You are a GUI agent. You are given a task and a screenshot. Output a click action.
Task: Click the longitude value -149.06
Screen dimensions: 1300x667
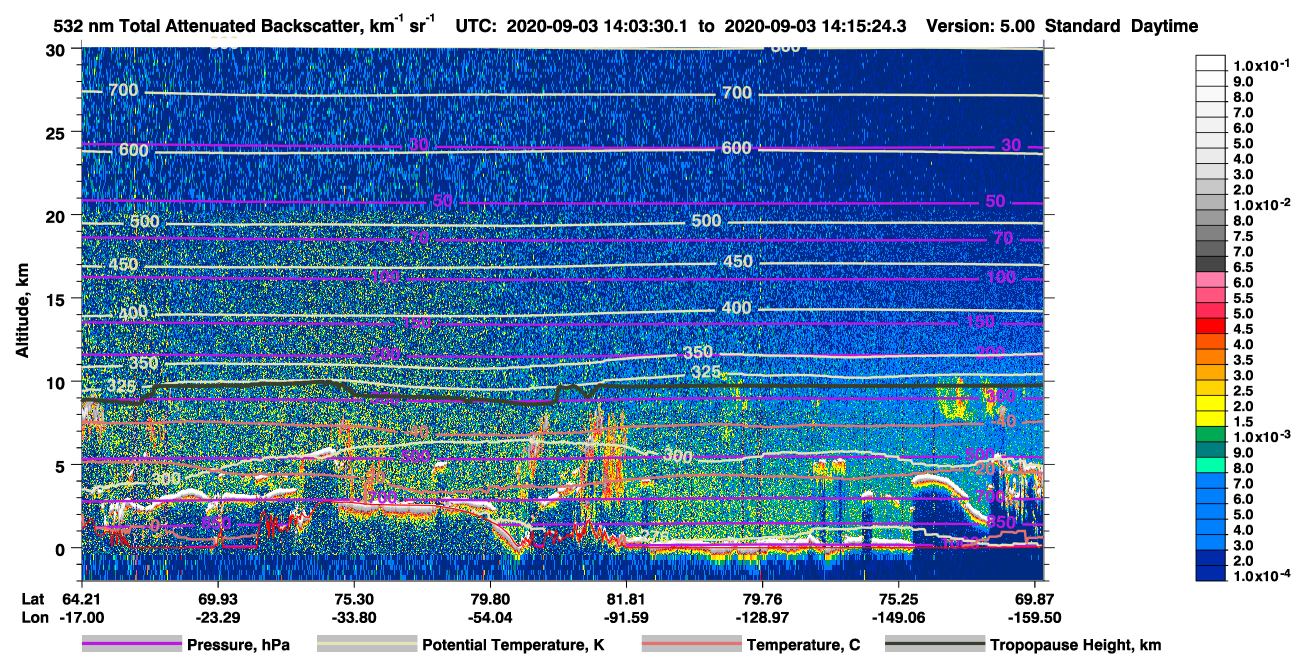click(x=898, y=617)
